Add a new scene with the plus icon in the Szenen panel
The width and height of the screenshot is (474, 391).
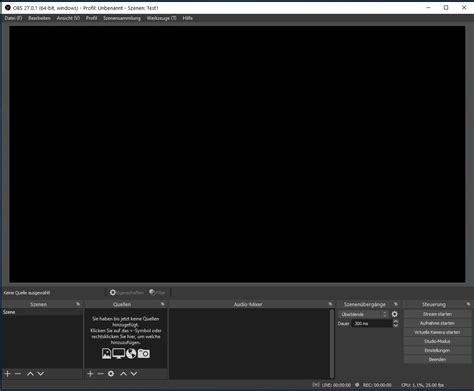coord(7,373)
